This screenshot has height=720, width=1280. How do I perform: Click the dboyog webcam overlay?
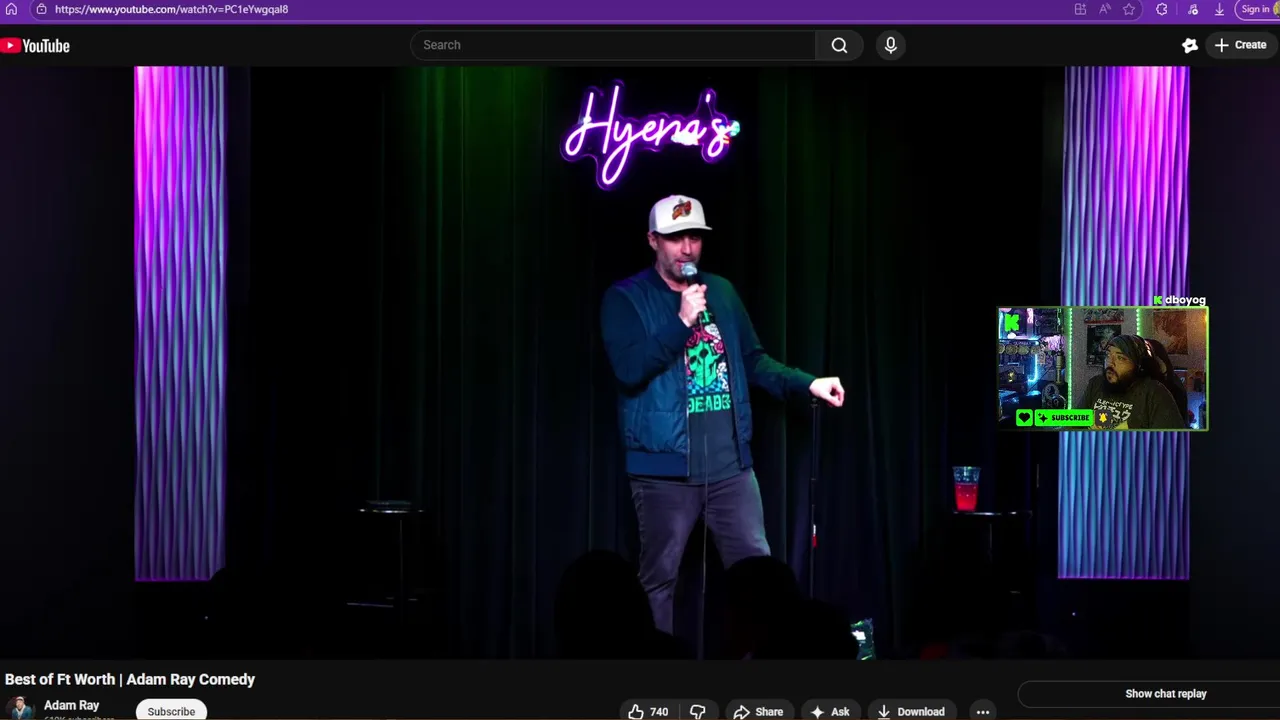coord(1102,368)
